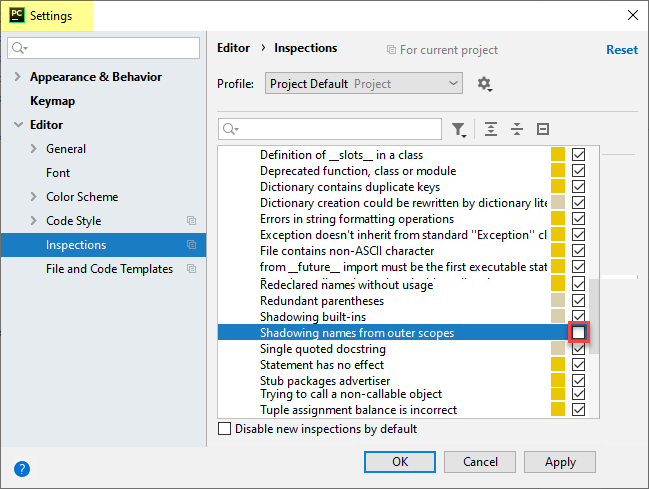Toggle Disable new inspections by default
The image size is (649, 489).
click(225, 429)
